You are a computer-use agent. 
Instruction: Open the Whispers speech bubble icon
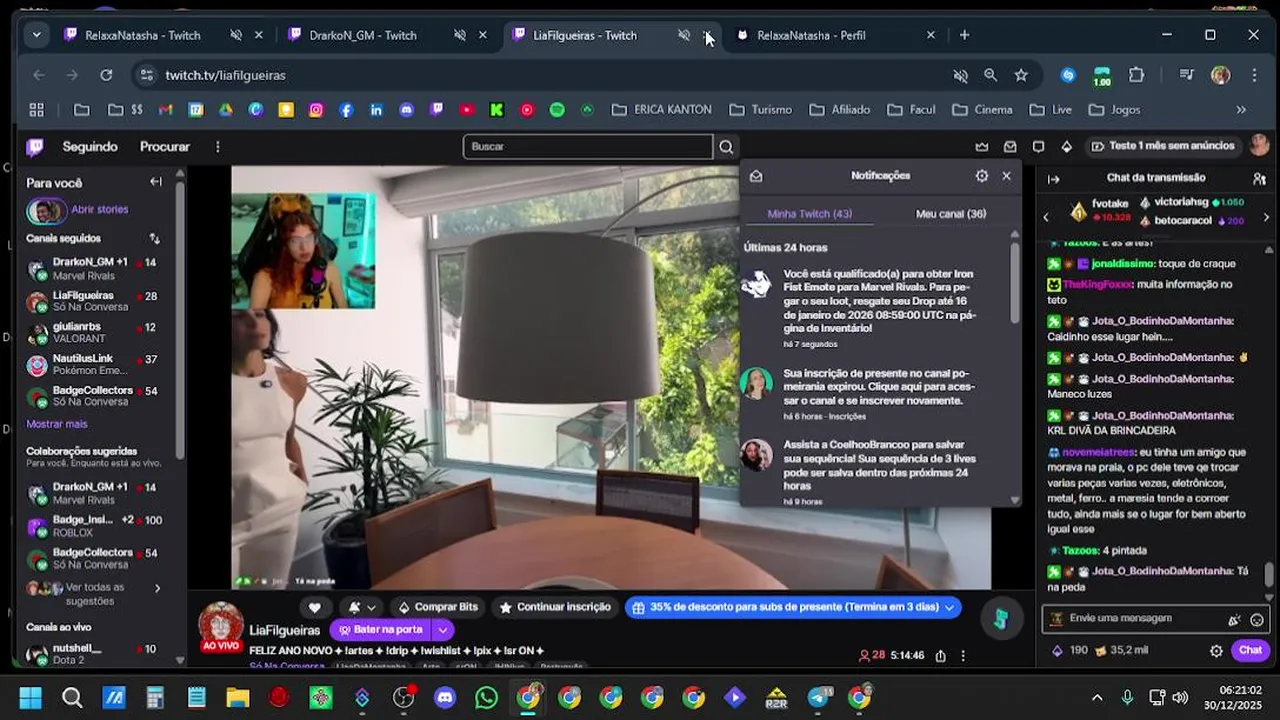tap(1038, 146)
